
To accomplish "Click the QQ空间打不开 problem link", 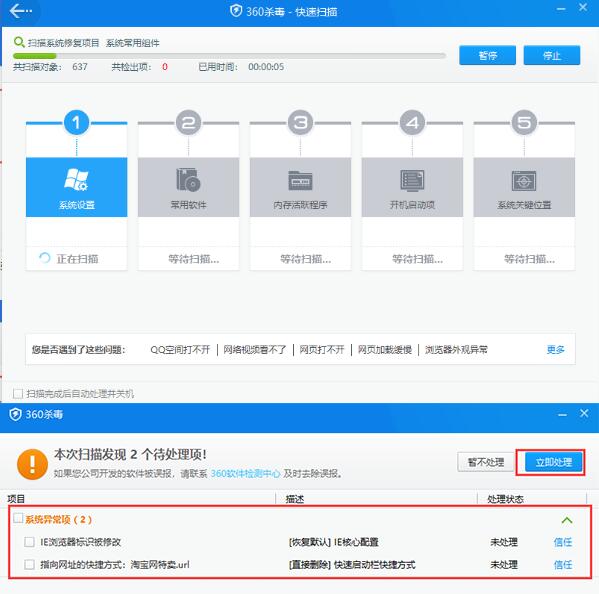I will click(x=180, y=350).
